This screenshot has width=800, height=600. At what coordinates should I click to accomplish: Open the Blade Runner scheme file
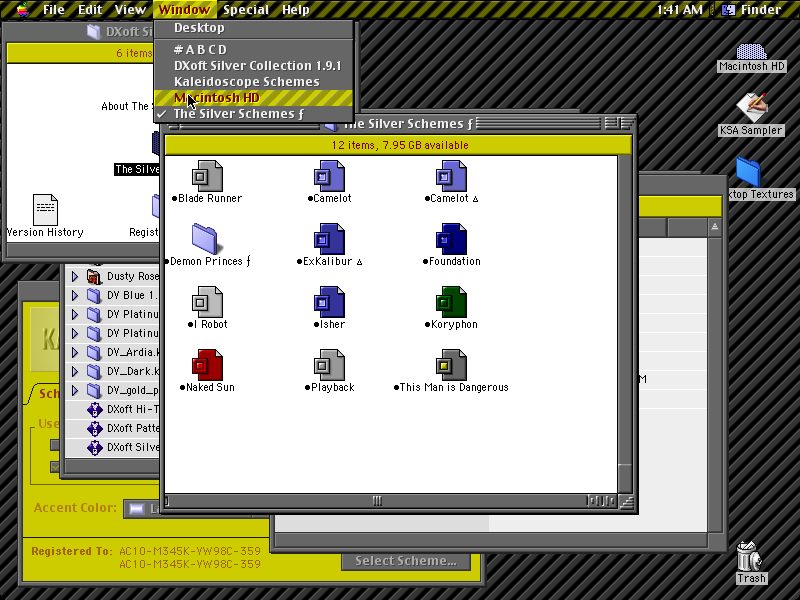[x=207, y=176]
